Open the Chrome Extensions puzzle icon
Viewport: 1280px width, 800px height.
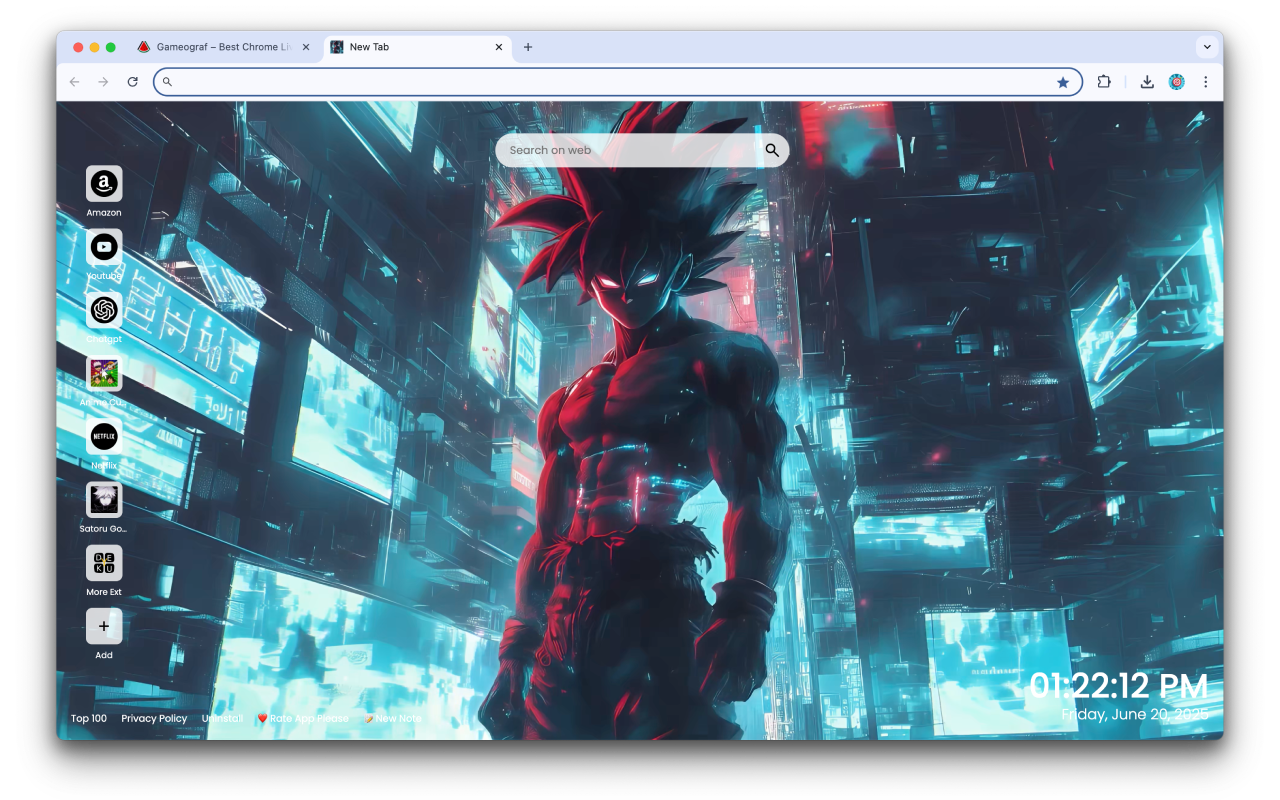coord(1103,81)
